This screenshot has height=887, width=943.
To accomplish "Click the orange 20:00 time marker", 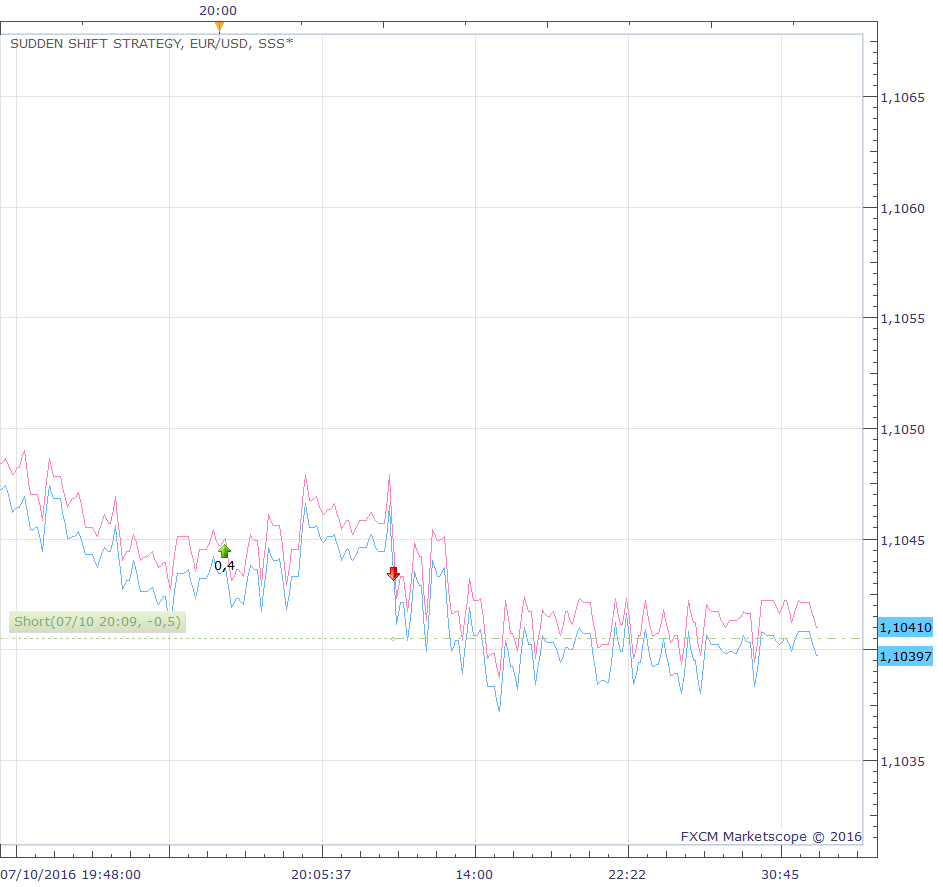I will click(x=220, y=26).
